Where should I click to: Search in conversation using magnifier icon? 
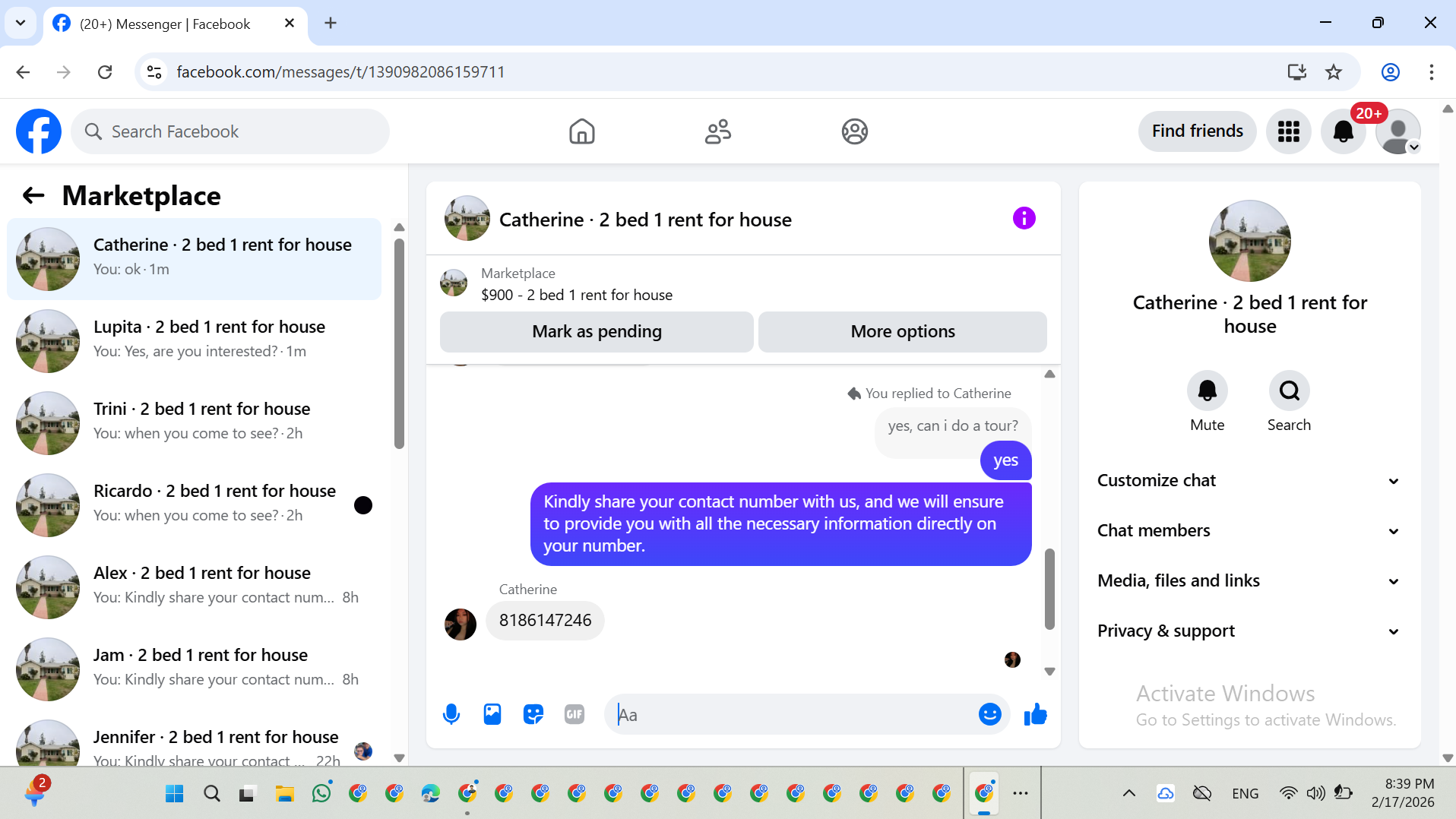[1290, 391]
